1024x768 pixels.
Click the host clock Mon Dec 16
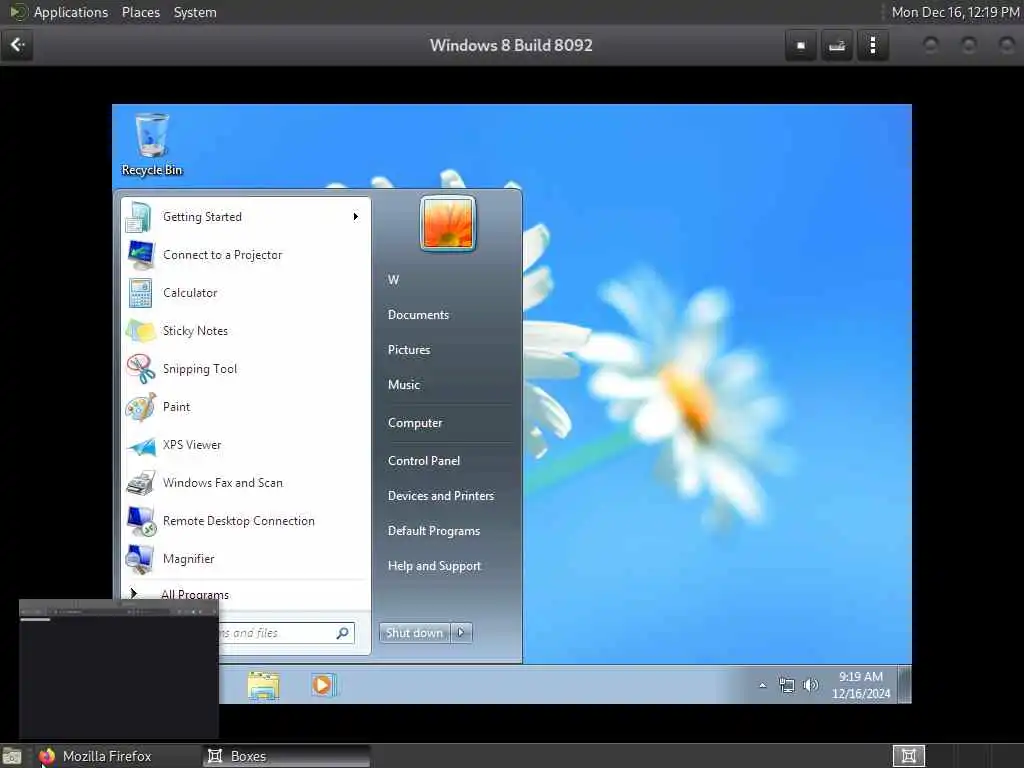[x=955, y=12]
